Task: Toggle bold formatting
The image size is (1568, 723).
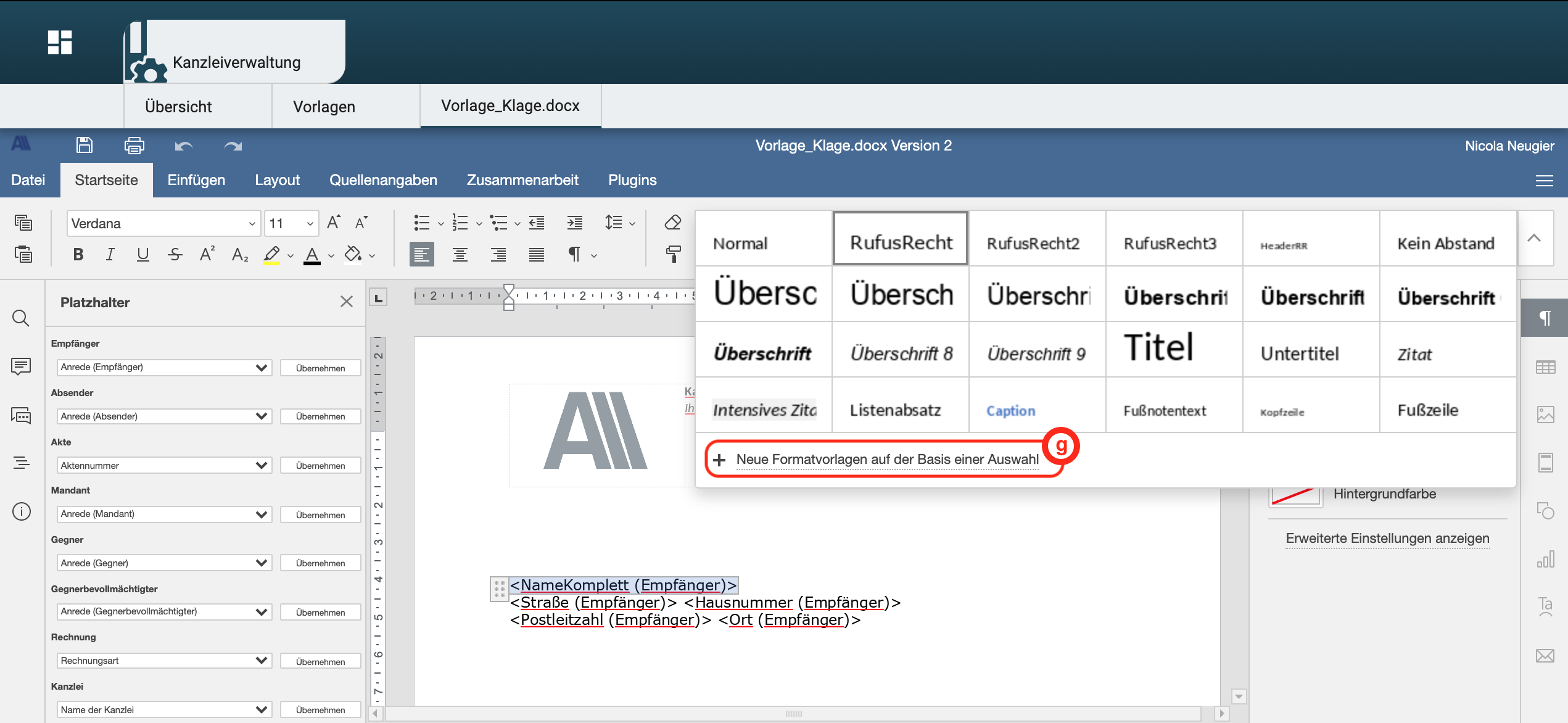Action: (x=78, y=254)
